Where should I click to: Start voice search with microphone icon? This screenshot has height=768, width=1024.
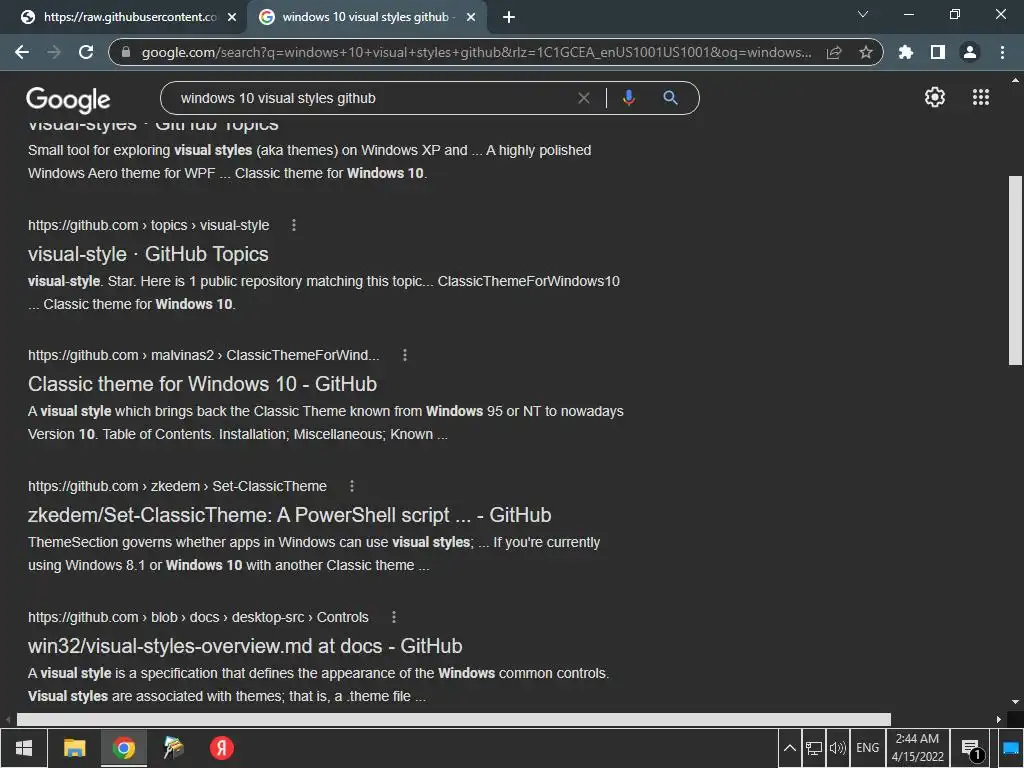(629, 98)
